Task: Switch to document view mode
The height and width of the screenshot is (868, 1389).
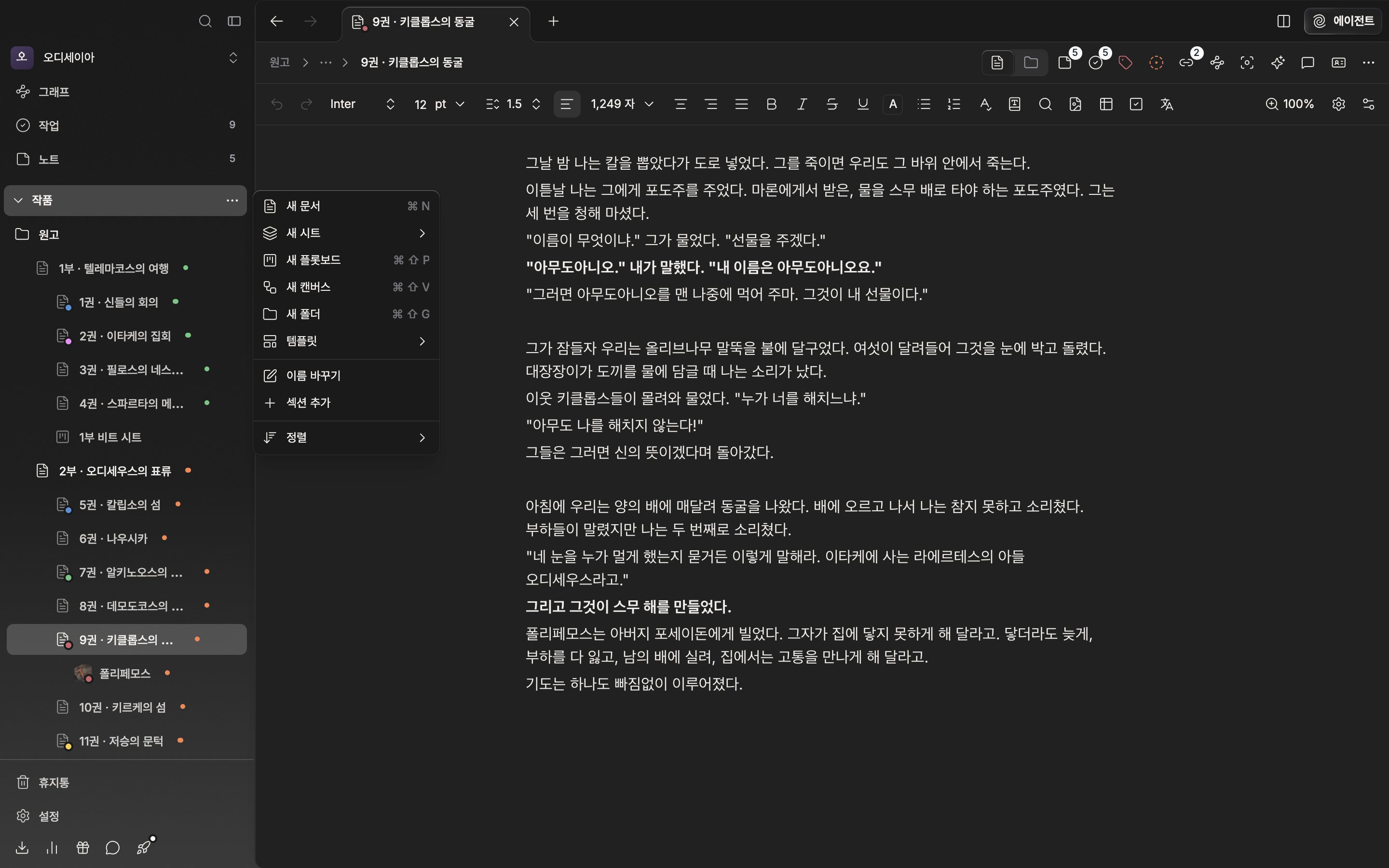Action: coord(997,62)
